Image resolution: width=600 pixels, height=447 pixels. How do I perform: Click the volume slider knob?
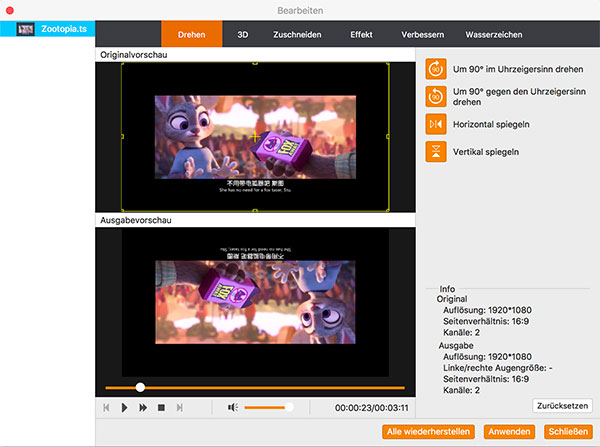coord(289,407)
